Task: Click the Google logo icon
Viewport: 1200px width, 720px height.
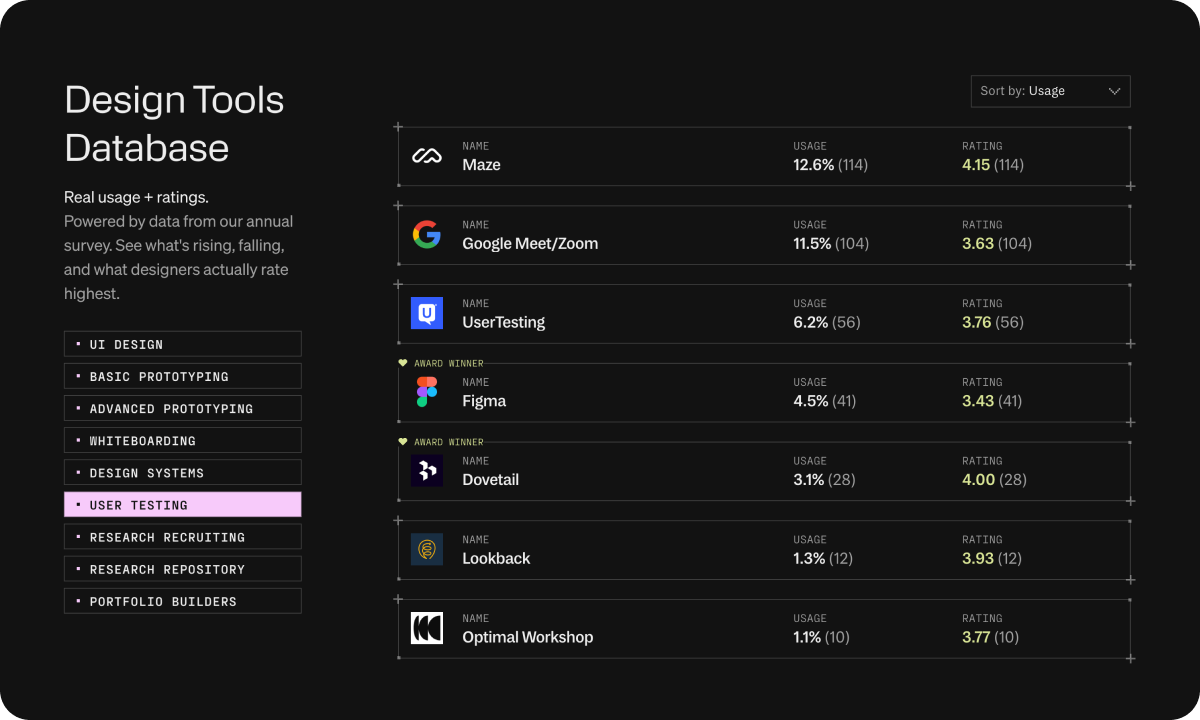Action: 427,235
